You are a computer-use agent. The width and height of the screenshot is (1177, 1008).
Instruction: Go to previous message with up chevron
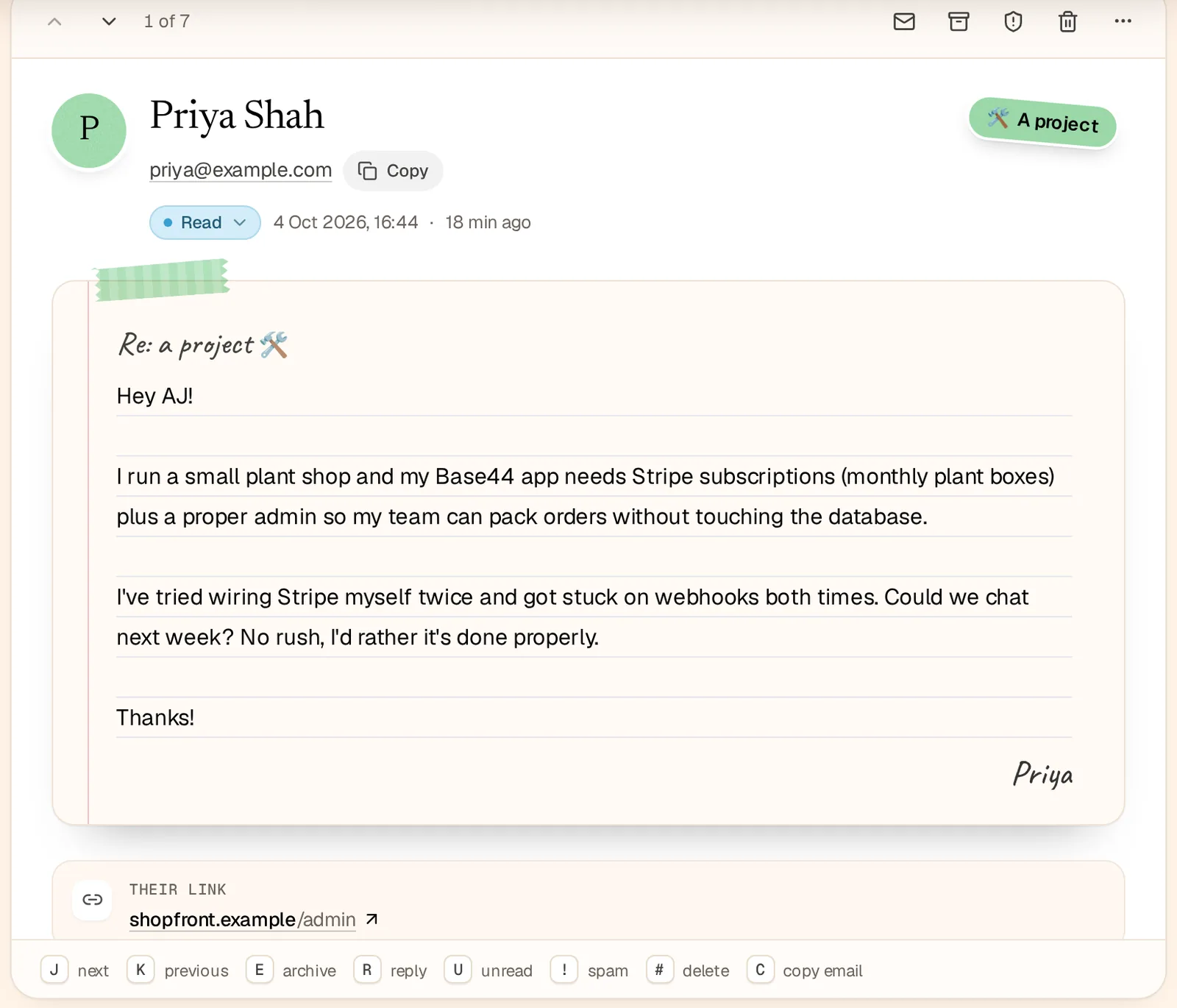coord(54,21)
